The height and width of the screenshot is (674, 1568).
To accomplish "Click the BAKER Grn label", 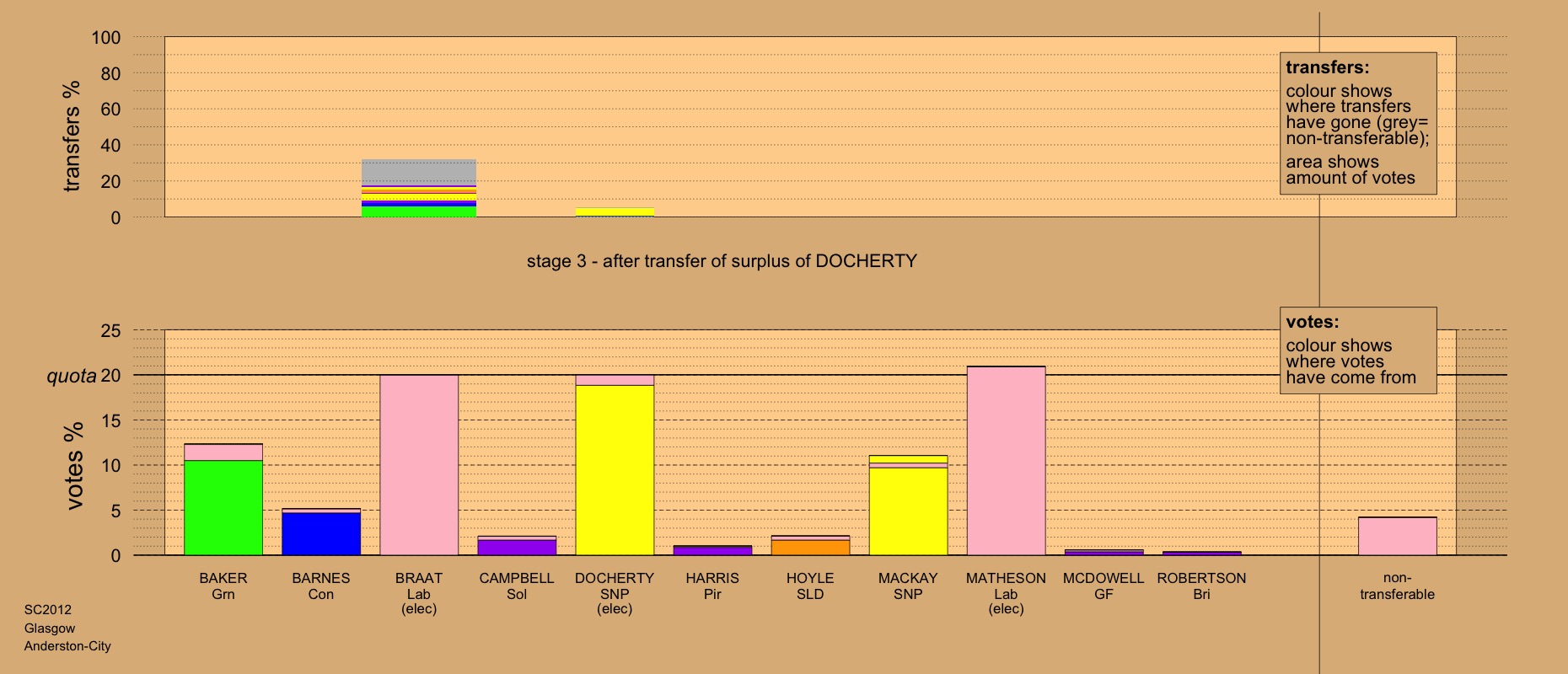I will pyautogui.click(x=223, y=586).
